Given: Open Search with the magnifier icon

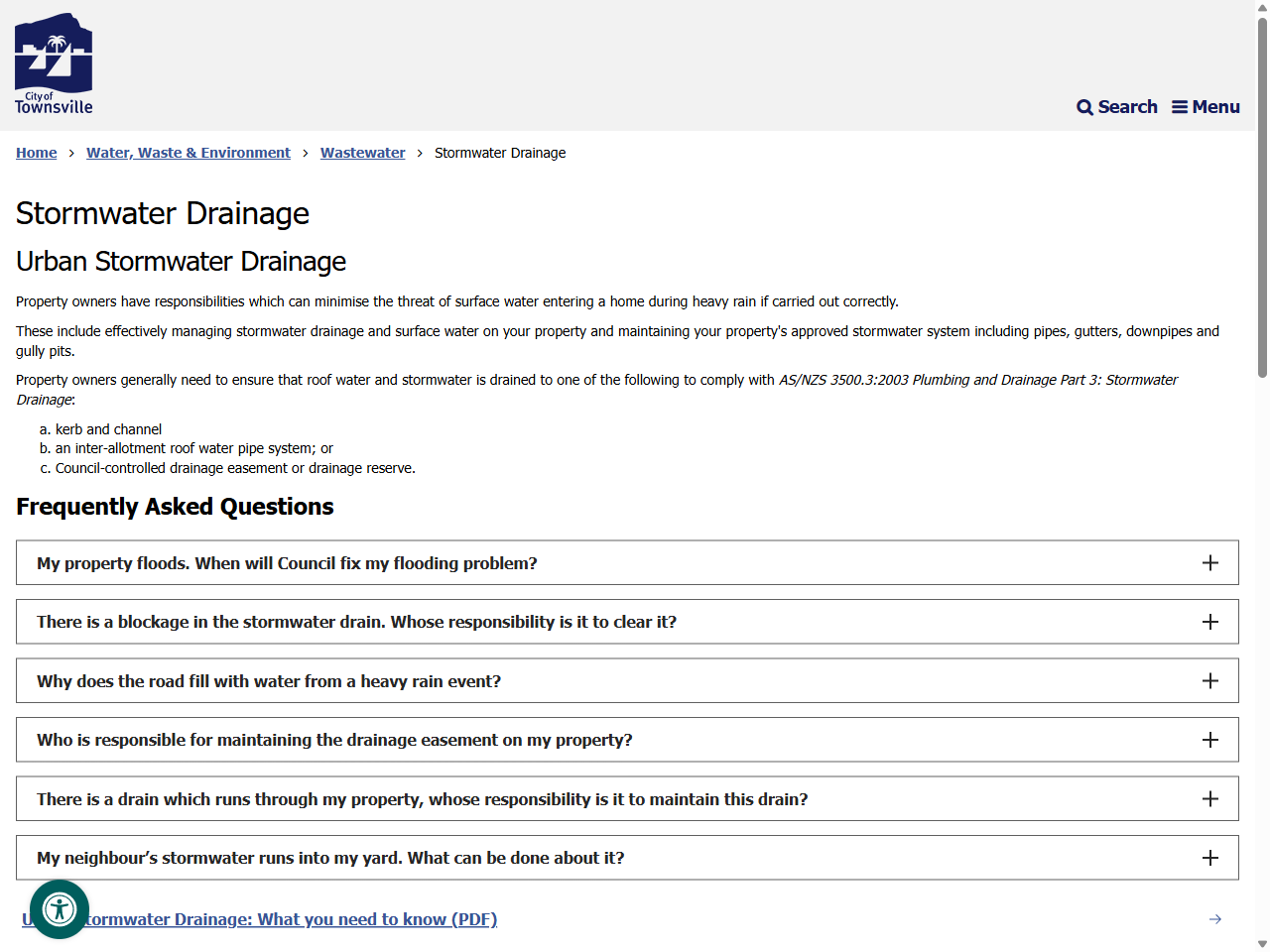Looking at the screenshot, I should (x=1117, y=107).
